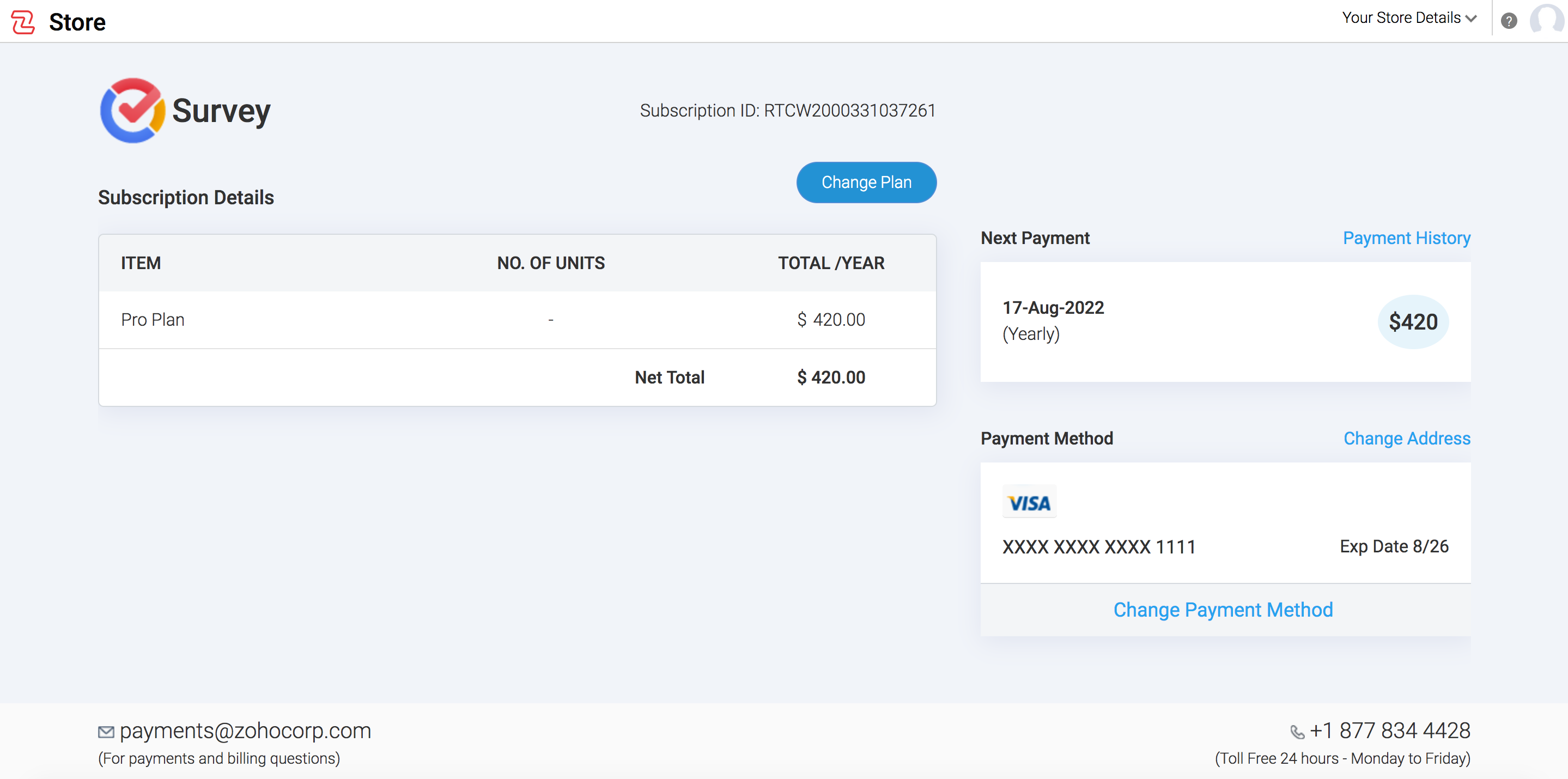Click the phone icon in footer
The height and width of the screenshot is (779, 1568).
tap(1297, 732)
